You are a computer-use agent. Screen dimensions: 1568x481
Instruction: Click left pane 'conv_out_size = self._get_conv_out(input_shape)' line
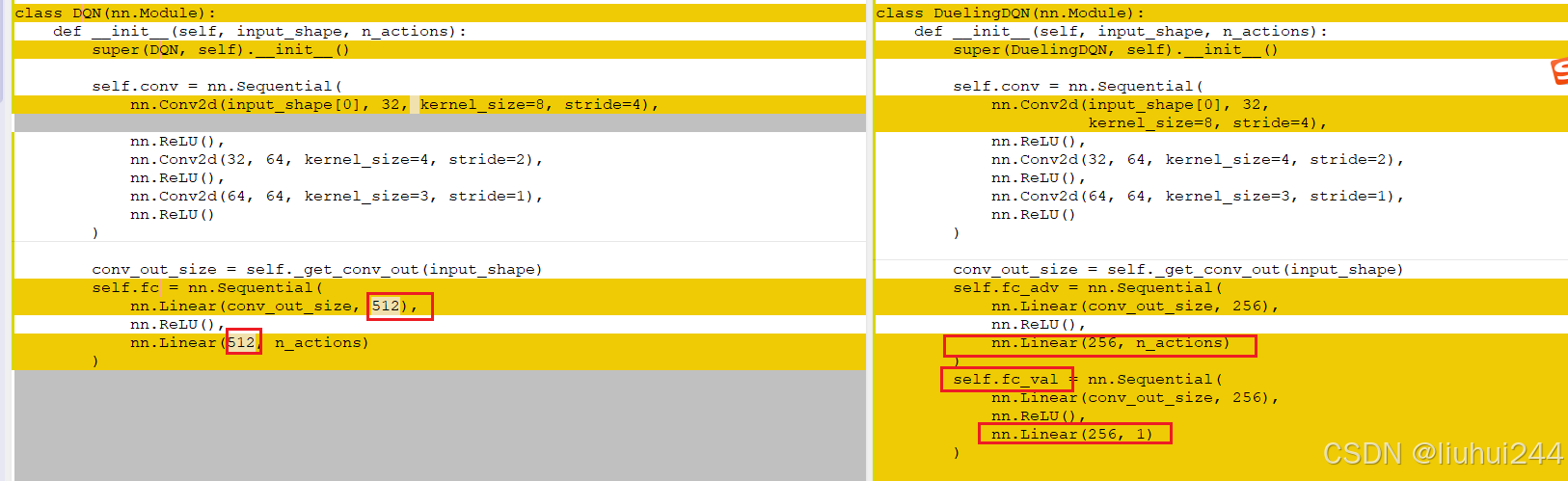point(317,270)
